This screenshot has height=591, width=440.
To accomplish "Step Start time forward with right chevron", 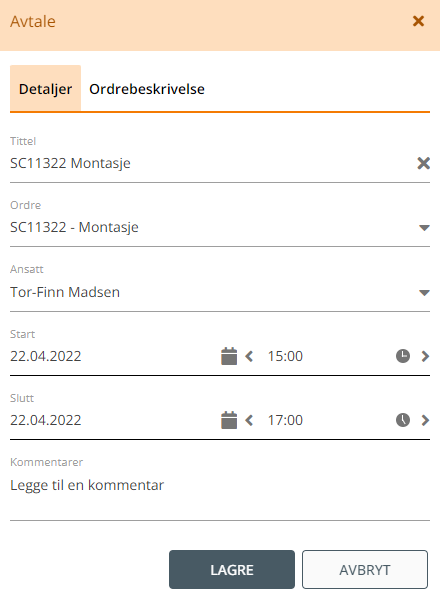I will (425, 356).
